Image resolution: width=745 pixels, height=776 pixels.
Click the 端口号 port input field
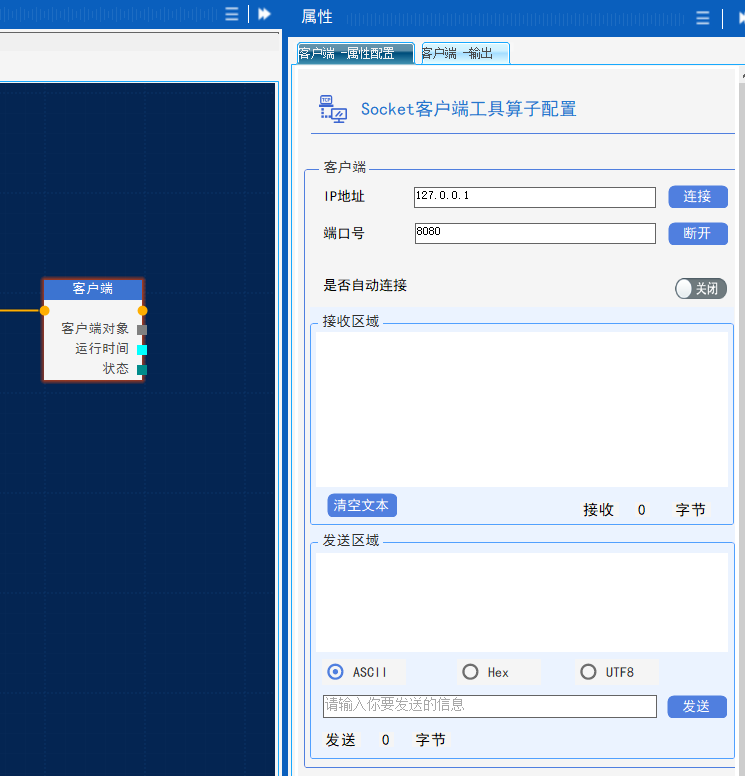point(535,233)
